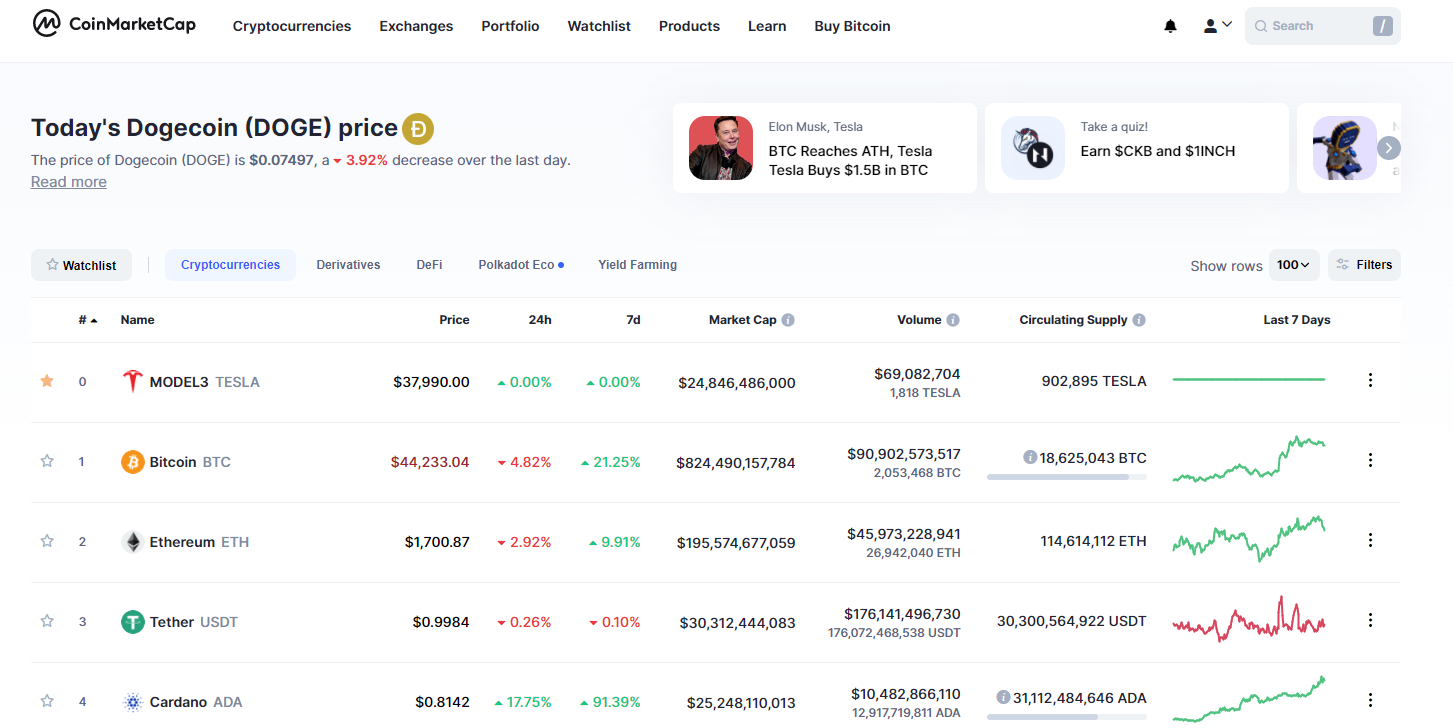Screen dimensions: 1453x728
Task: Open the Exchanges menu
Action: coord(416,26)
